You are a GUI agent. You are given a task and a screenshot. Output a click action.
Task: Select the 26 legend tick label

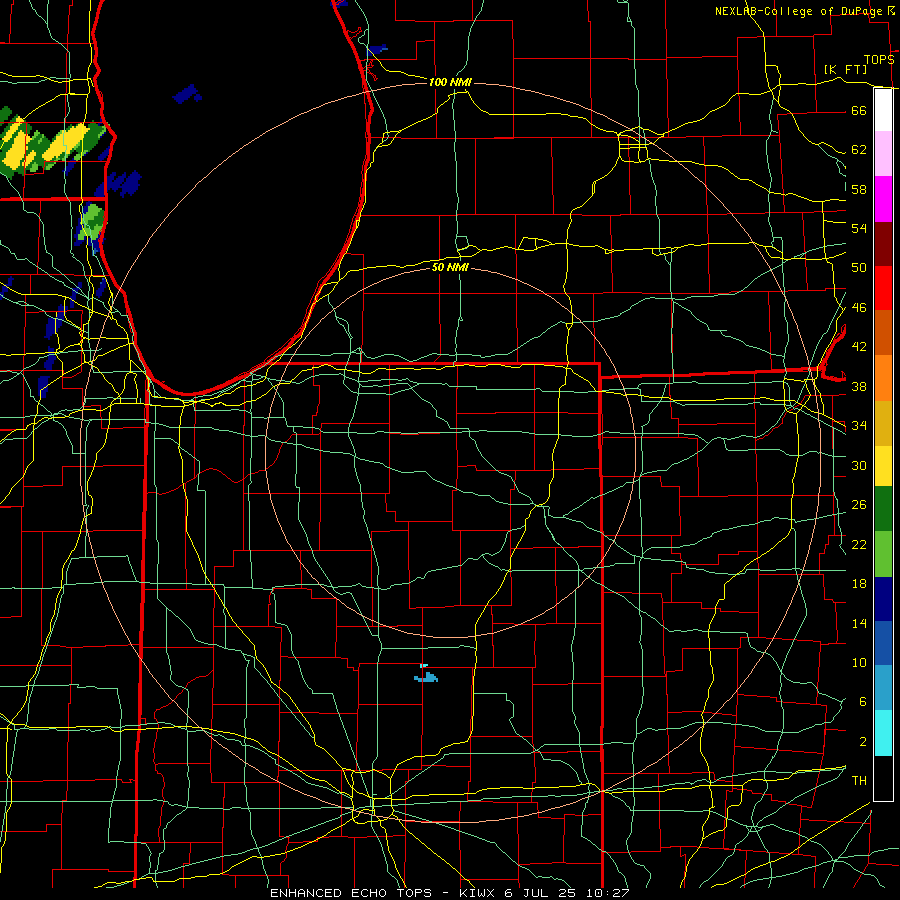(x=859, y=505)
